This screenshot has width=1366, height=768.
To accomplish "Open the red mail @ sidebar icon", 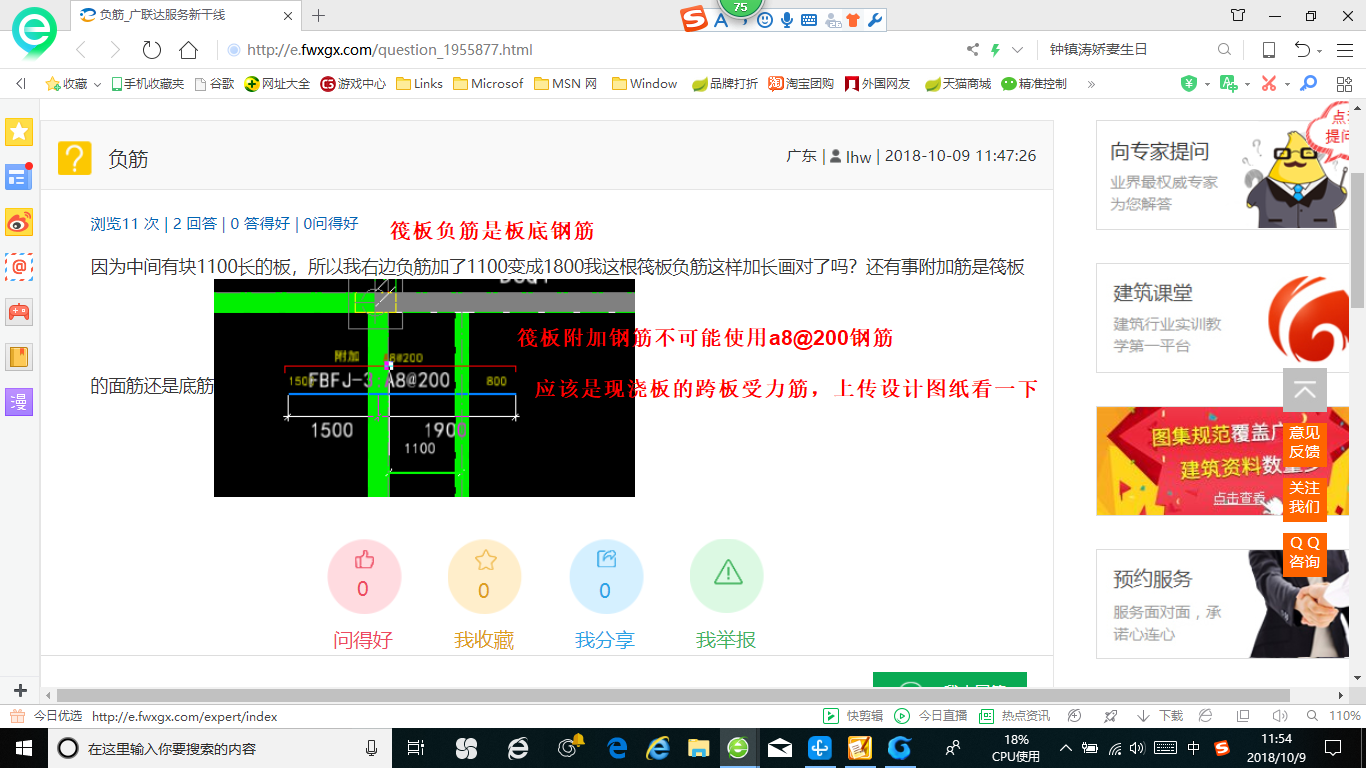I will click(19, 267).
